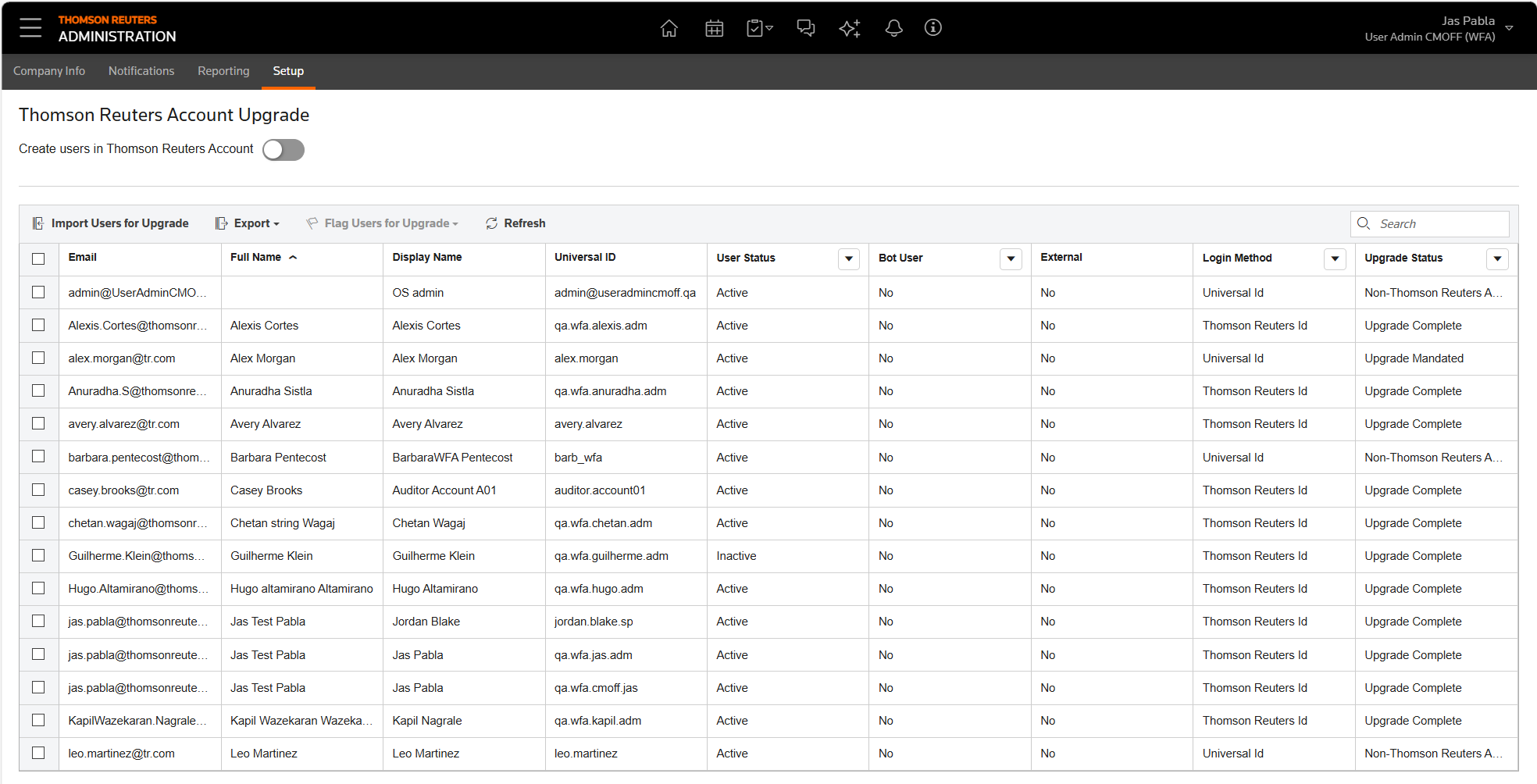
Task: Go to the Home icon
Action: pos(669,28)
